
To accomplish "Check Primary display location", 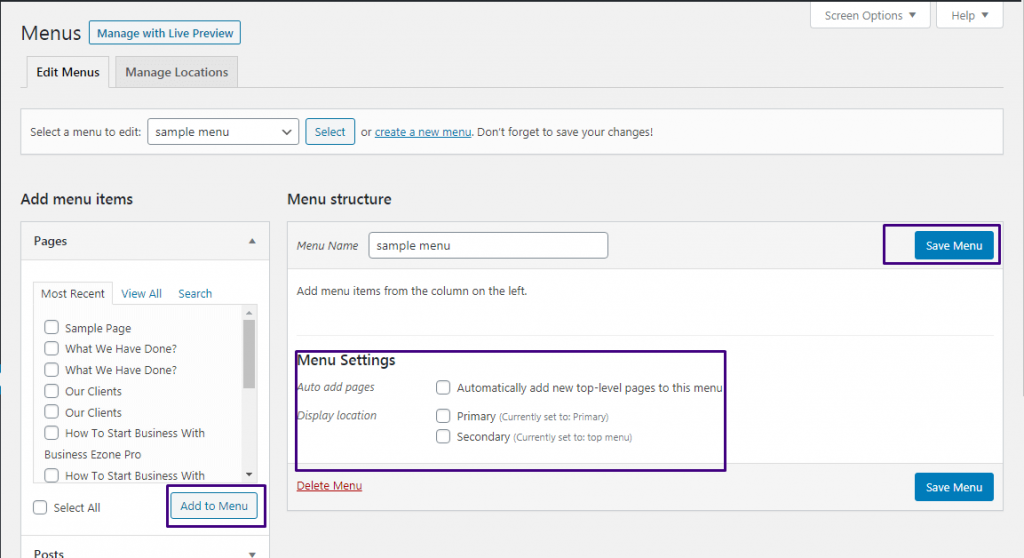I will [x=443, y=416].
